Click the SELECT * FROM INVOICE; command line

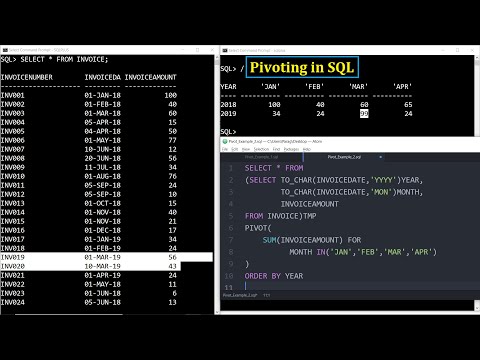[54, 59]
